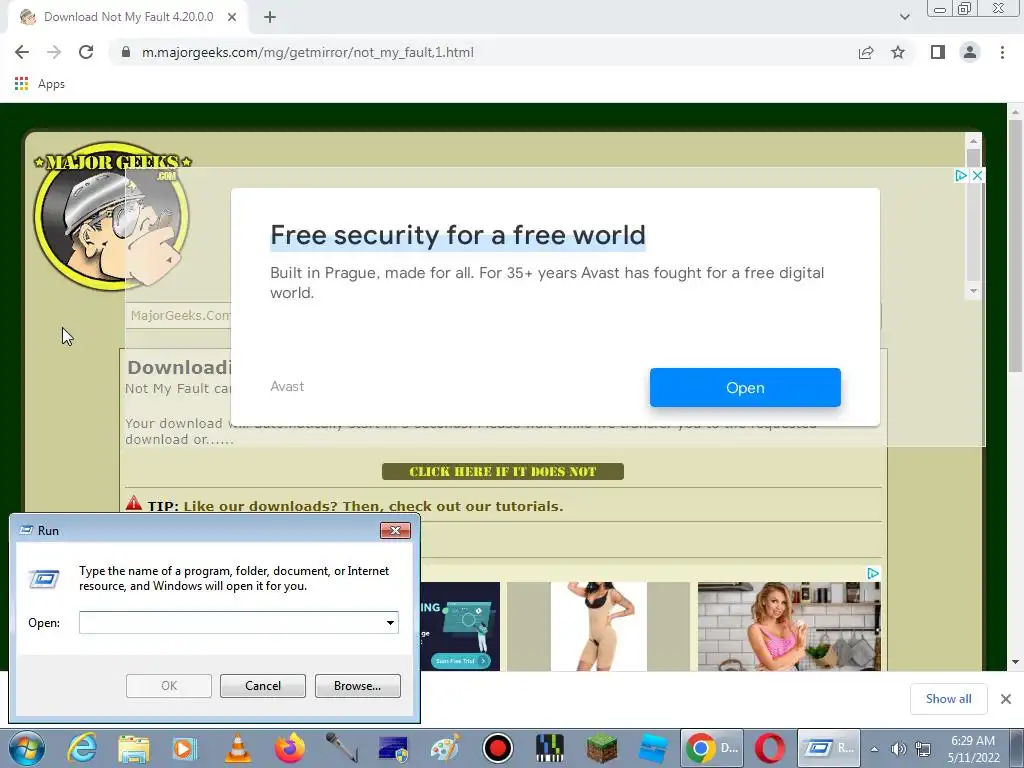The width and height of the screenshot is (1024, 768).
Task: Close the Run dialog with red X
Action: click(395, 530)
